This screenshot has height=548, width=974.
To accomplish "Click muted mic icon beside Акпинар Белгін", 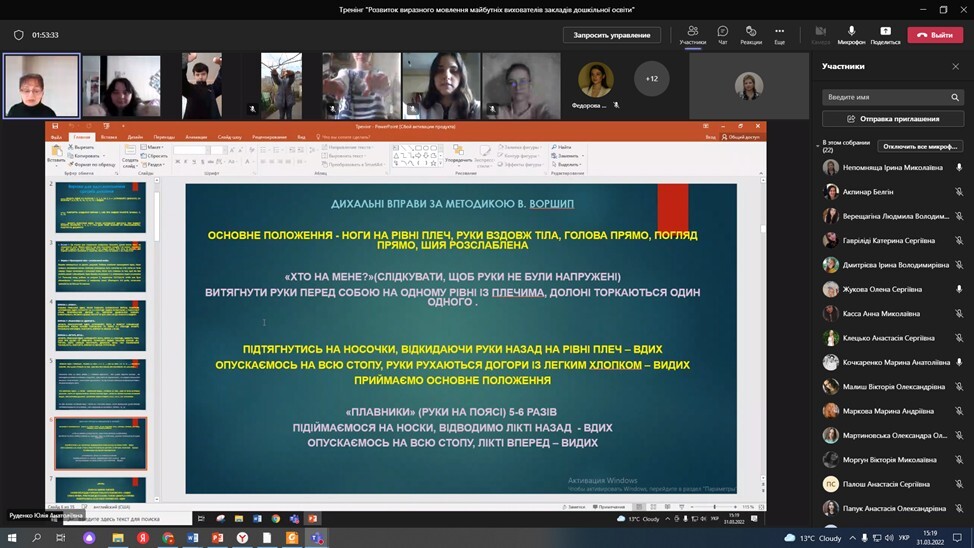I will 959,192.
